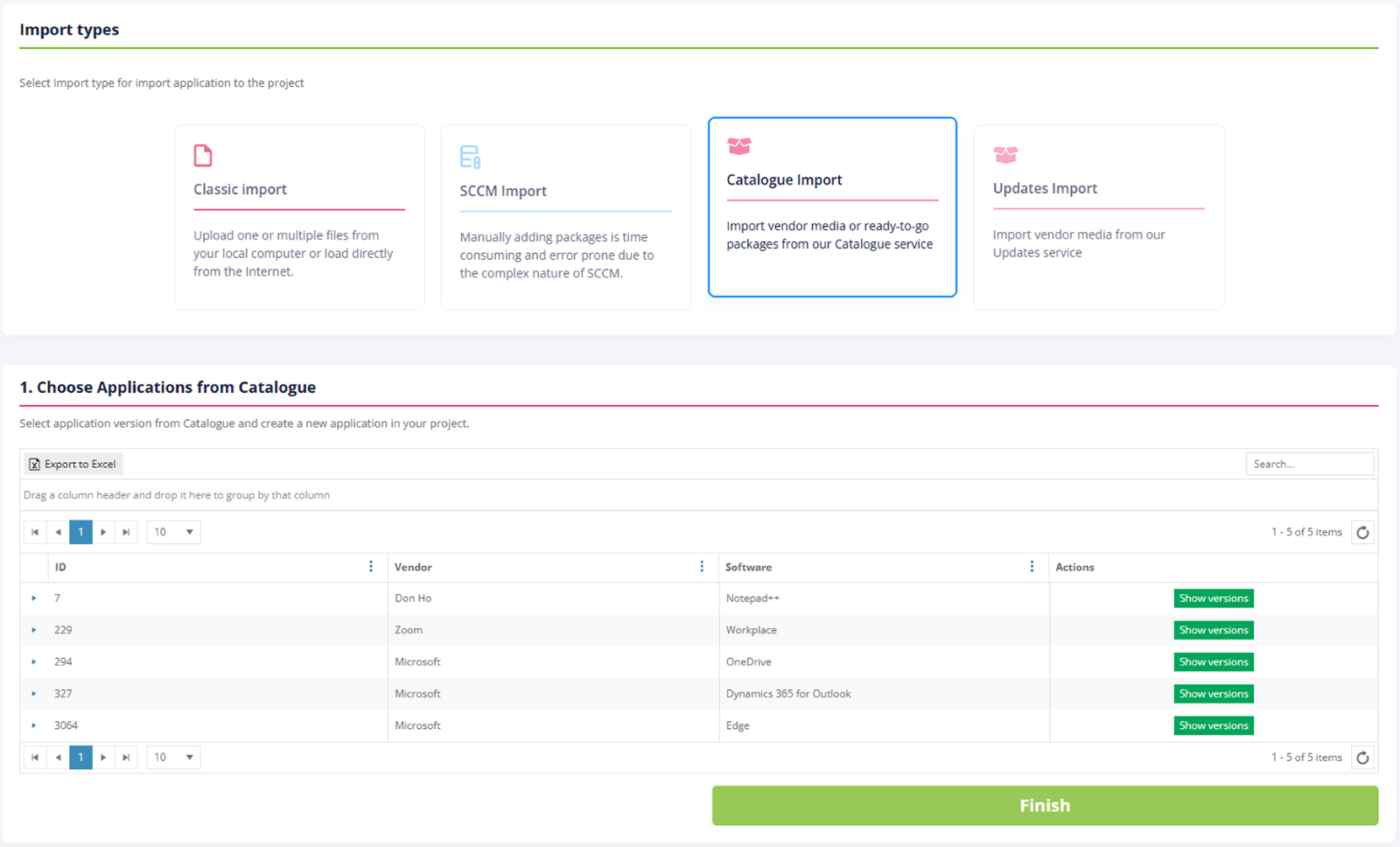Image resolution: width=1400 pixels, height=847 pixels.
Task: Expand the Notepad++ row with ID 7
Action: [34, 598]
